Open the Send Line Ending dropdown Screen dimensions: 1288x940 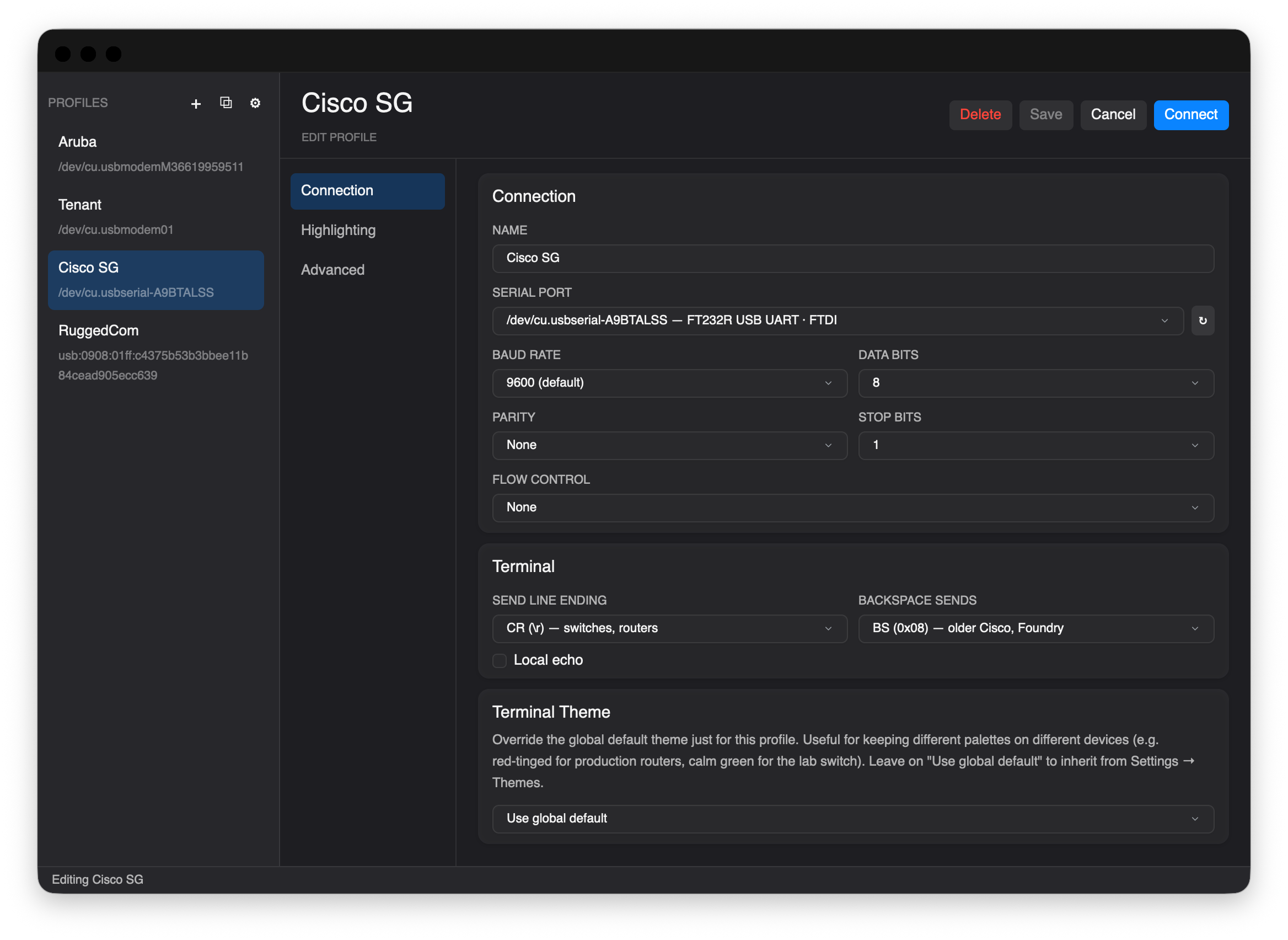point(669,628)
